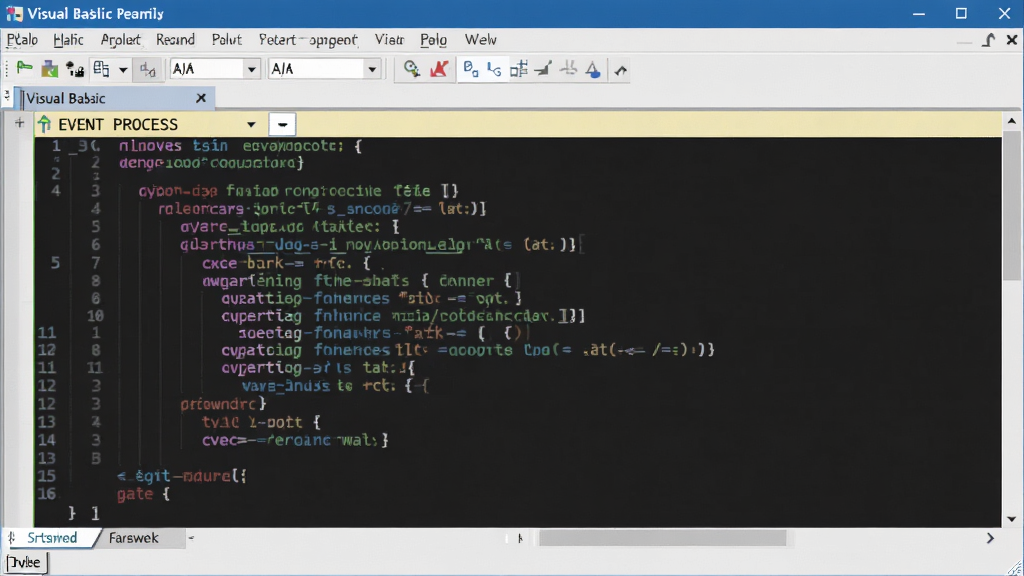The height and width of the screenshot is (576, 1024).
Task: Collapse using the minus button in the header
Action: 282,124
